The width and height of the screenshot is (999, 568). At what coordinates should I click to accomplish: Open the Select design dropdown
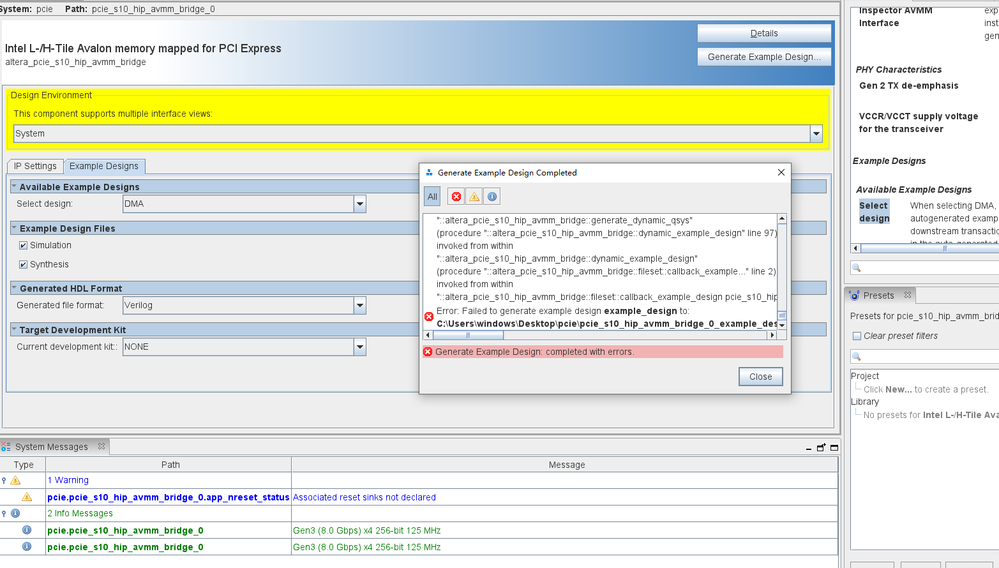coord(359,204)
